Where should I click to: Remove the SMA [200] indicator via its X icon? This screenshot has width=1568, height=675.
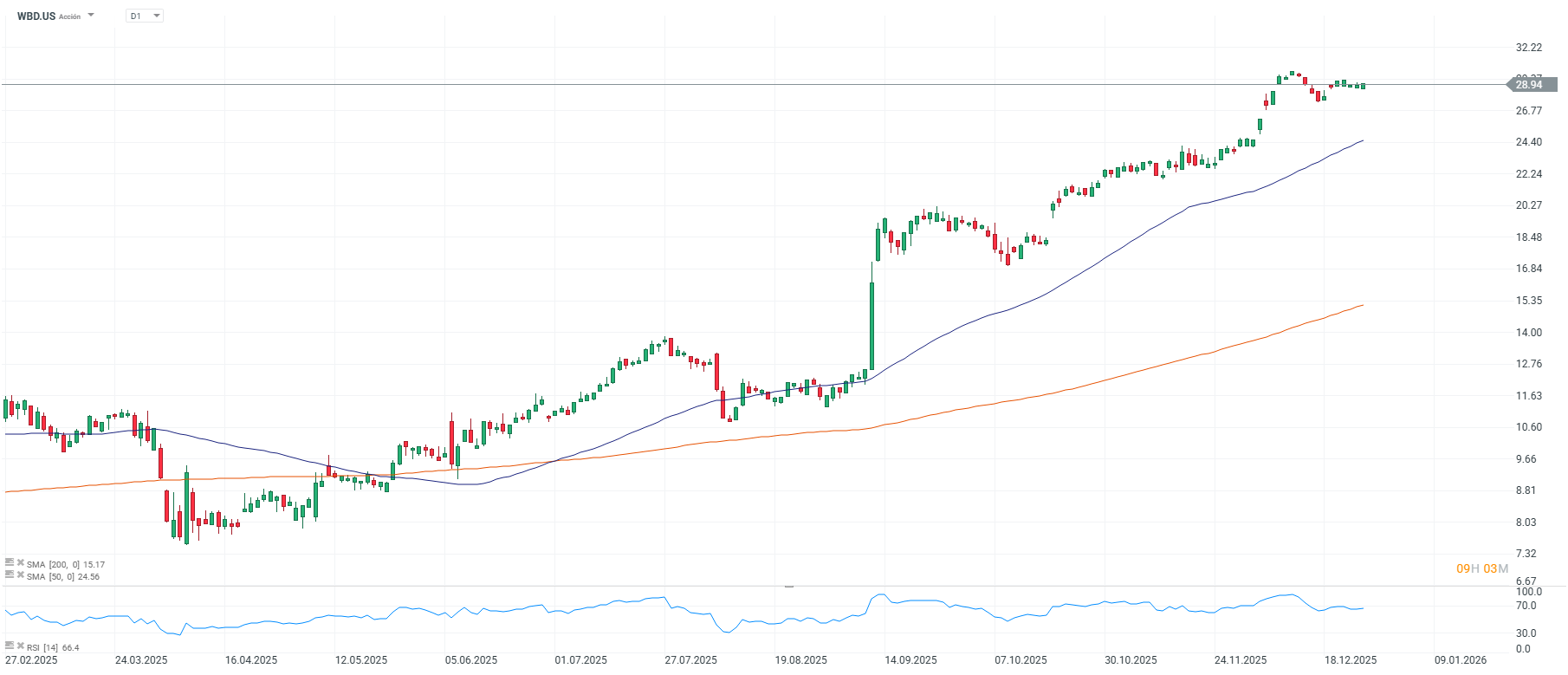point(20,563)
